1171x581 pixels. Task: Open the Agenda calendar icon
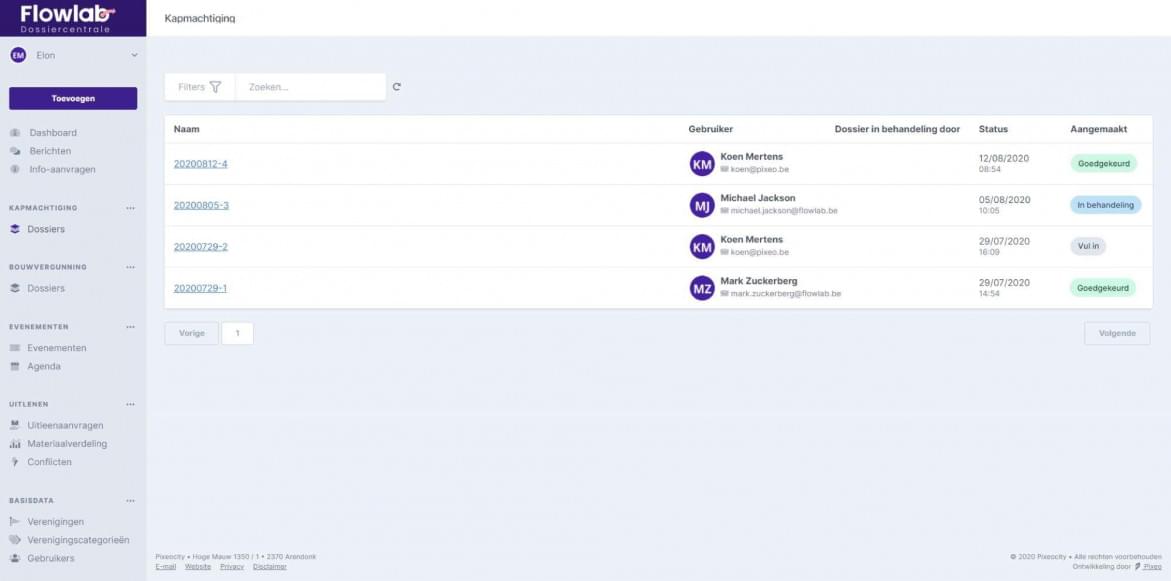(15, 366)
